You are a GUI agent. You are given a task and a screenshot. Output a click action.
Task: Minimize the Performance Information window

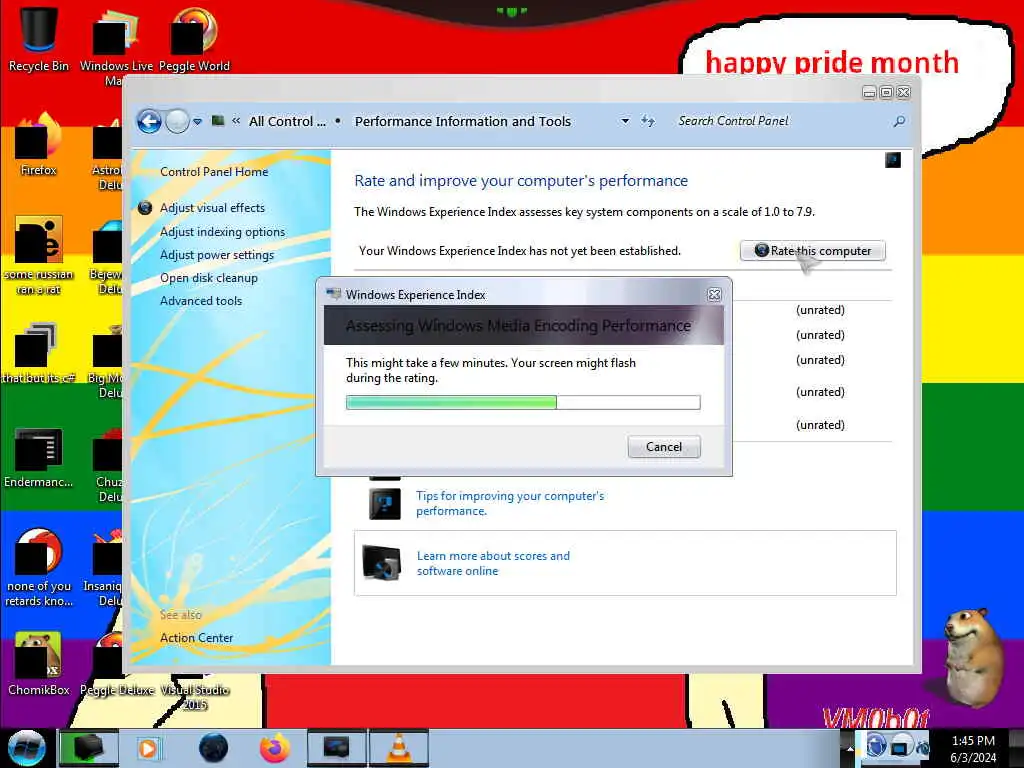[x=869, y=93]
